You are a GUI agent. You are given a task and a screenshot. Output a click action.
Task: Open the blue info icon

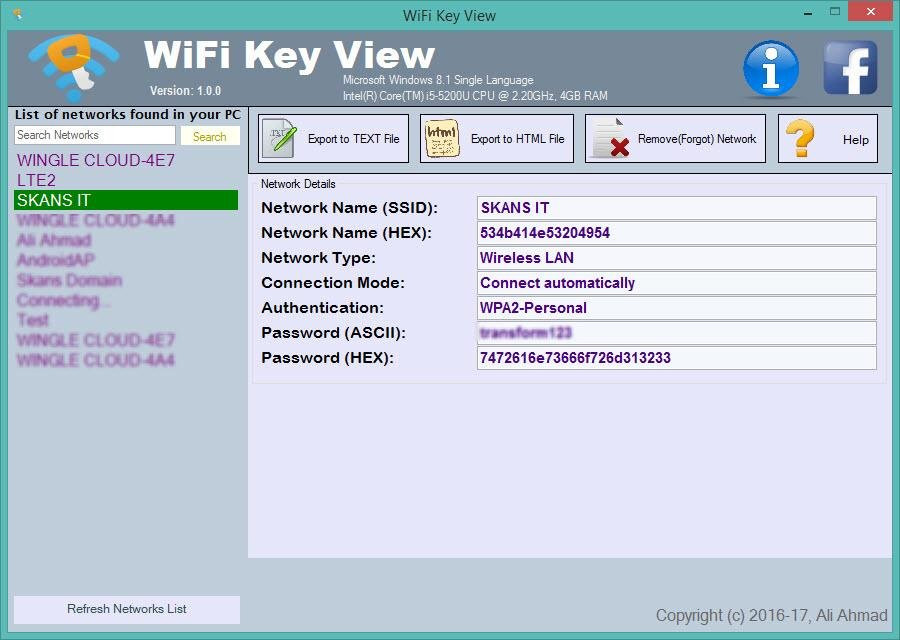770,68
